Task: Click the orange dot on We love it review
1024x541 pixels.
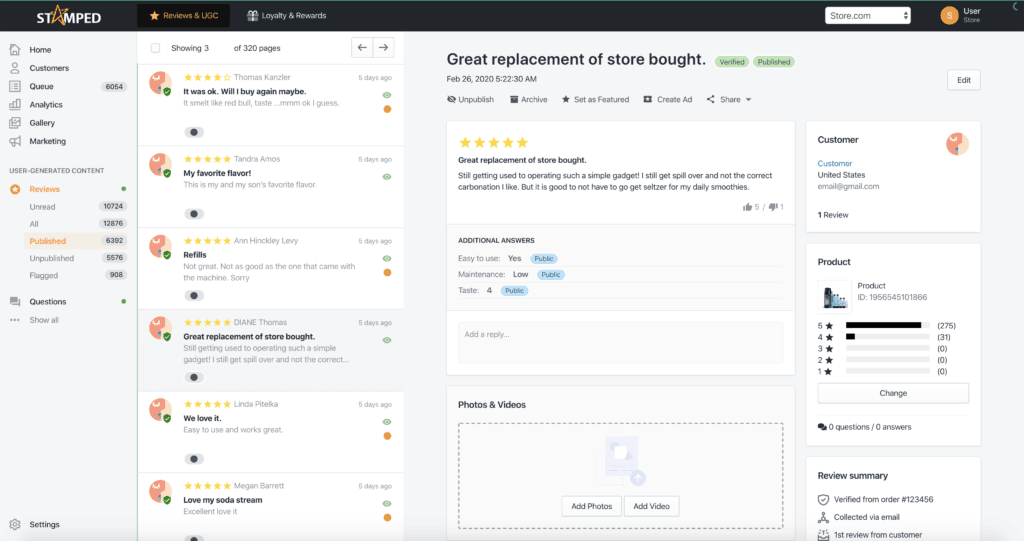Action: point(387,436)
